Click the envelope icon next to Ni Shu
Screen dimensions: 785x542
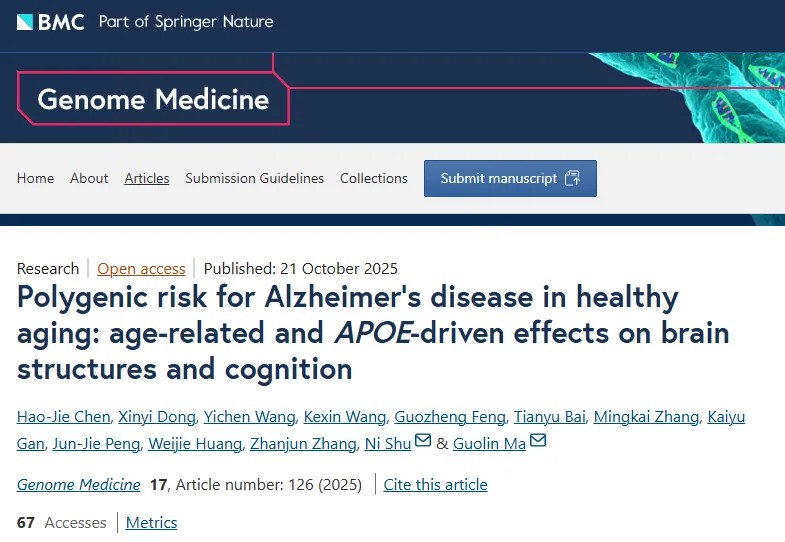(x=422, y=442)
